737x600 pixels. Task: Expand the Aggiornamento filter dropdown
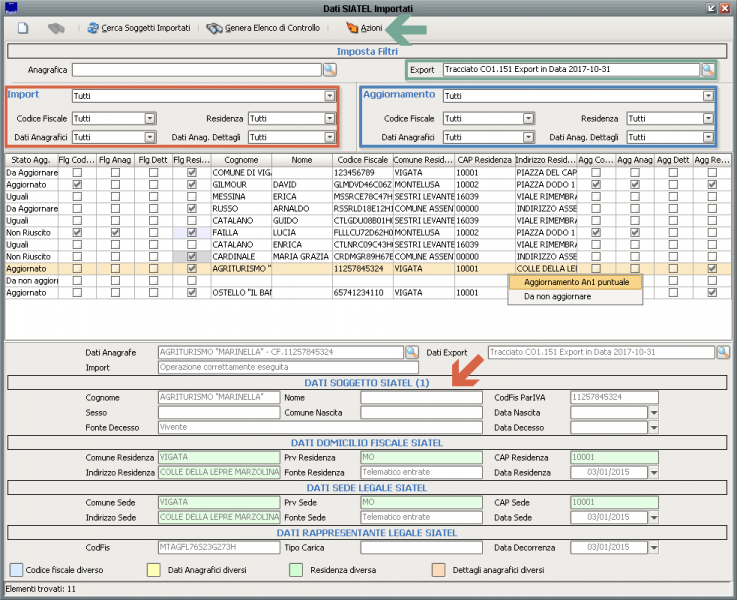tap(708, 97)
